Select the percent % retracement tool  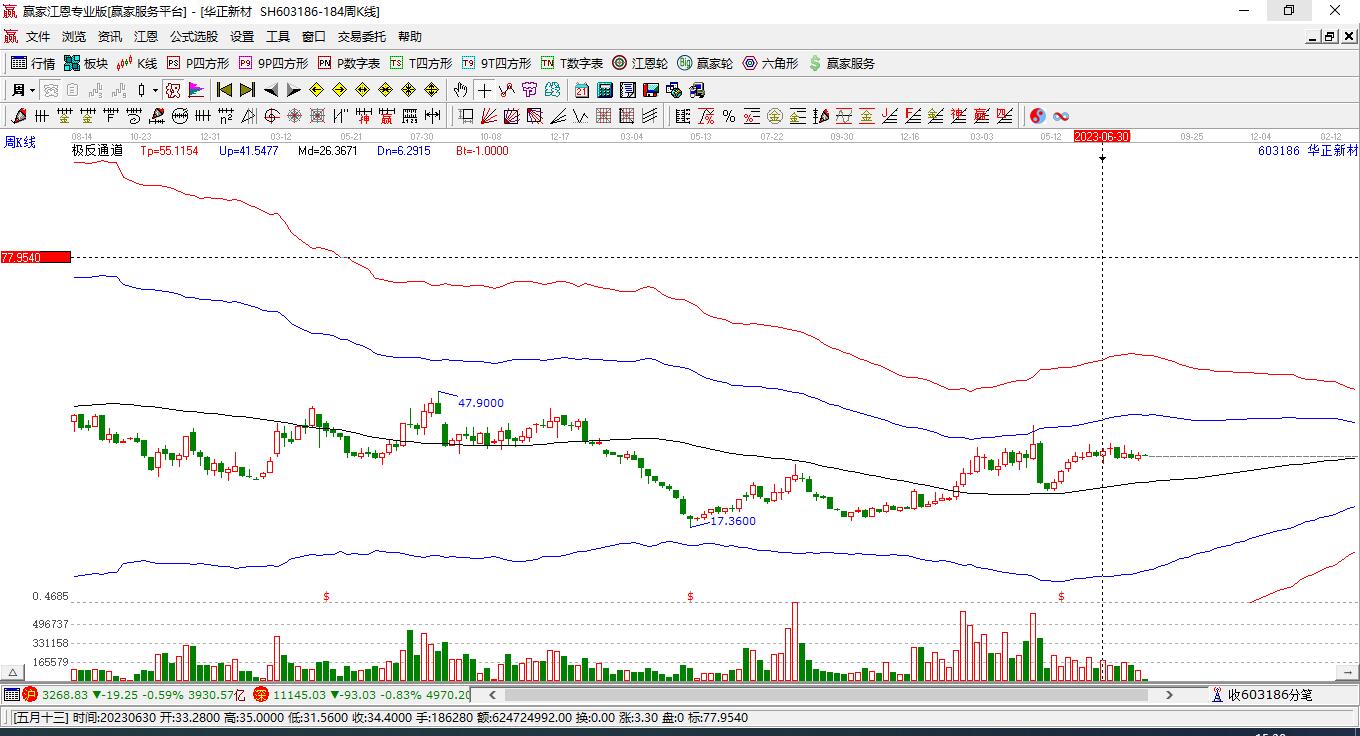point(729,116)
